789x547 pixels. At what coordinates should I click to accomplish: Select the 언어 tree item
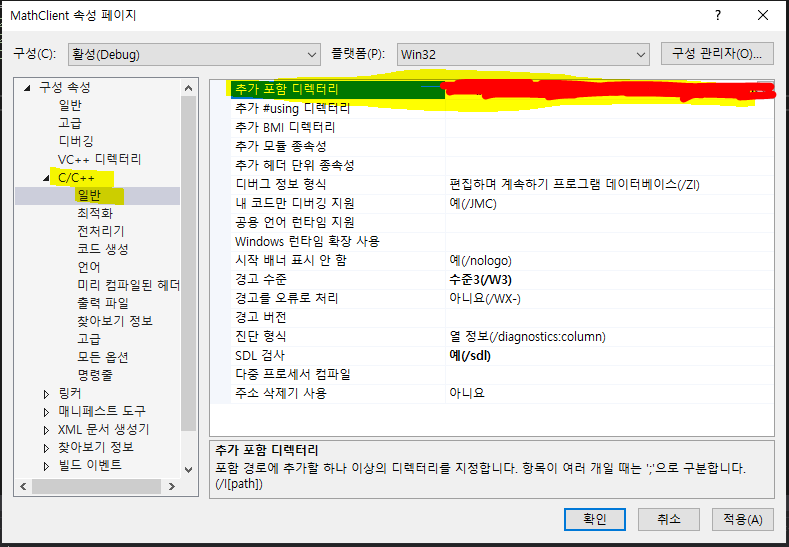point(89,267)
